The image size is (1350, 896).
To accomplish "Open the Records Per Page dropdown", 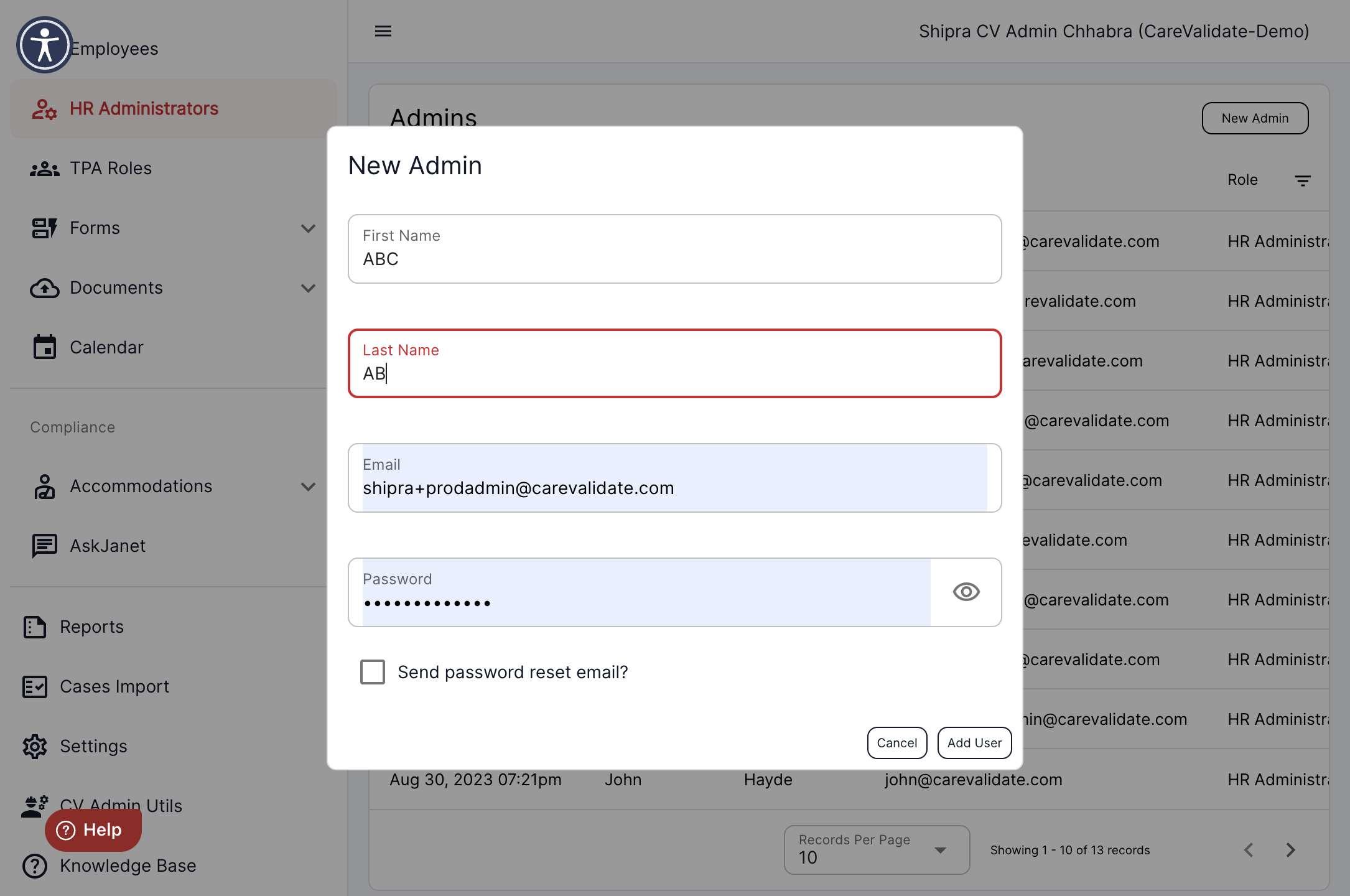I will [x=877, y=850].
